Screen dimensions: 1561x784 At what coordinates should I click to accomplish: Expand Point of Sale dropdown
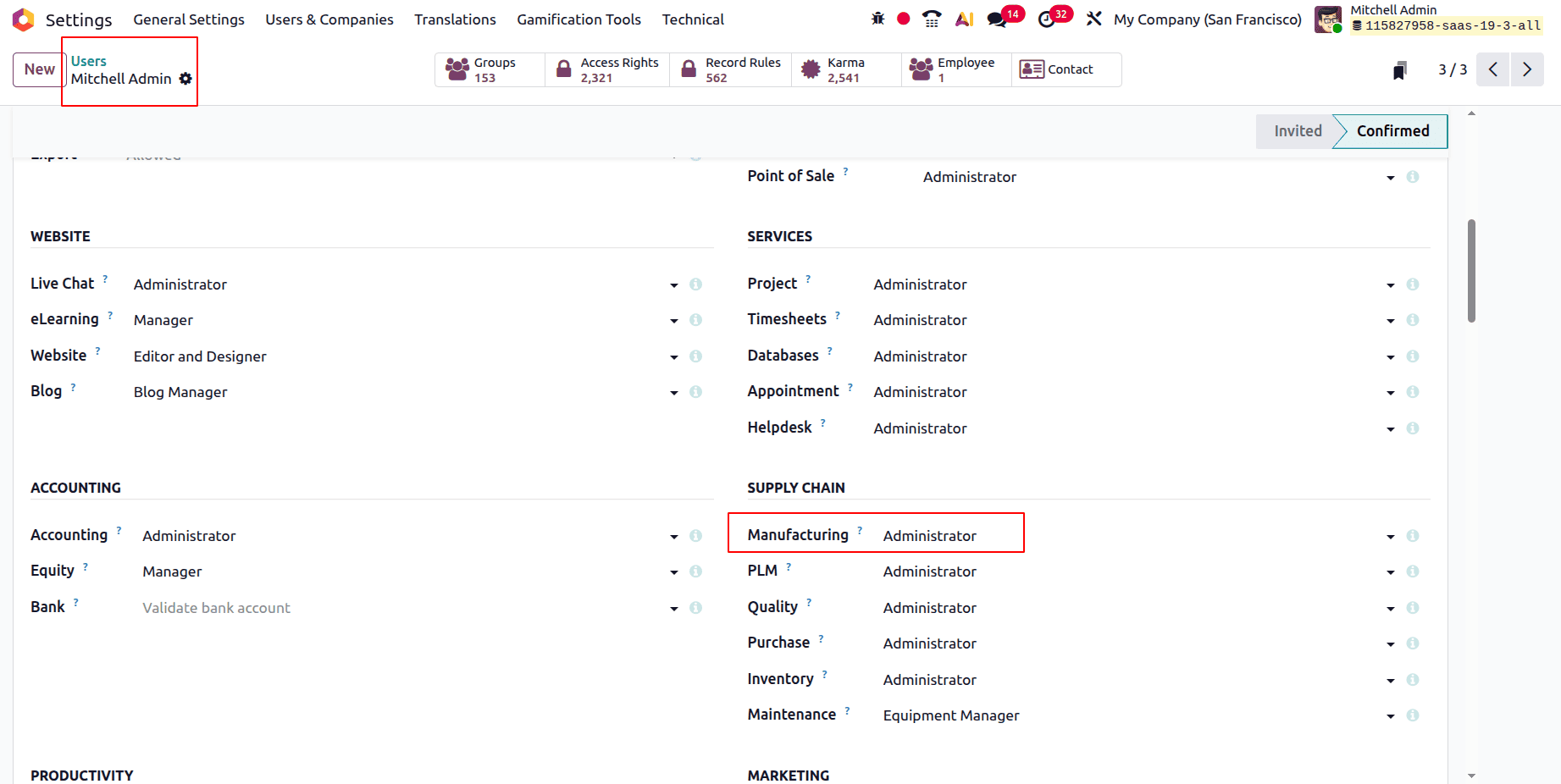coord(1391,178)
